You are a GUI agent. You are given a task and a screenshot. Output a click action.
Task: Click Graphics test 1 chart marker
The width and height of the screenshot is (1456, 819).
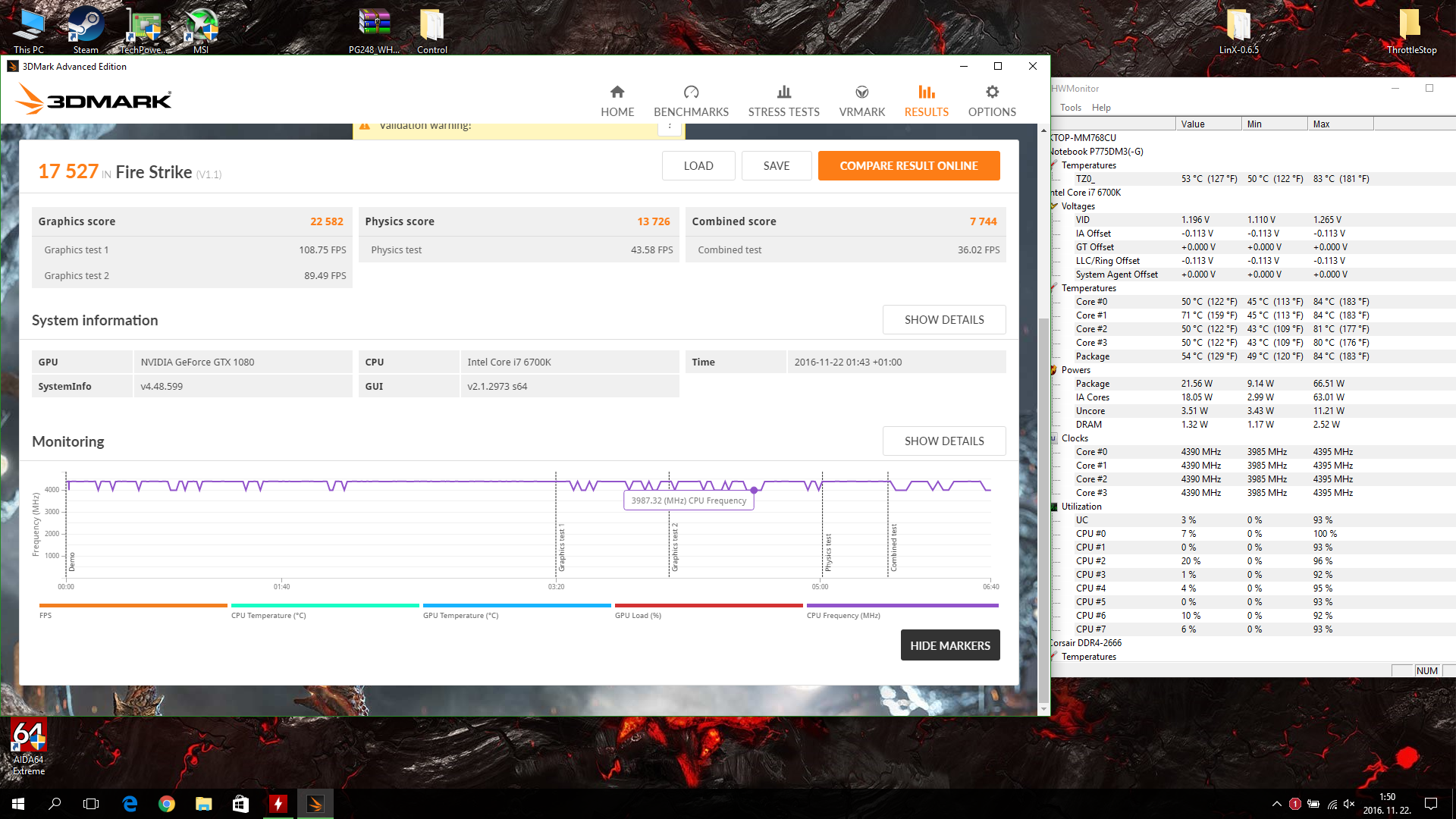click(561, 547)
